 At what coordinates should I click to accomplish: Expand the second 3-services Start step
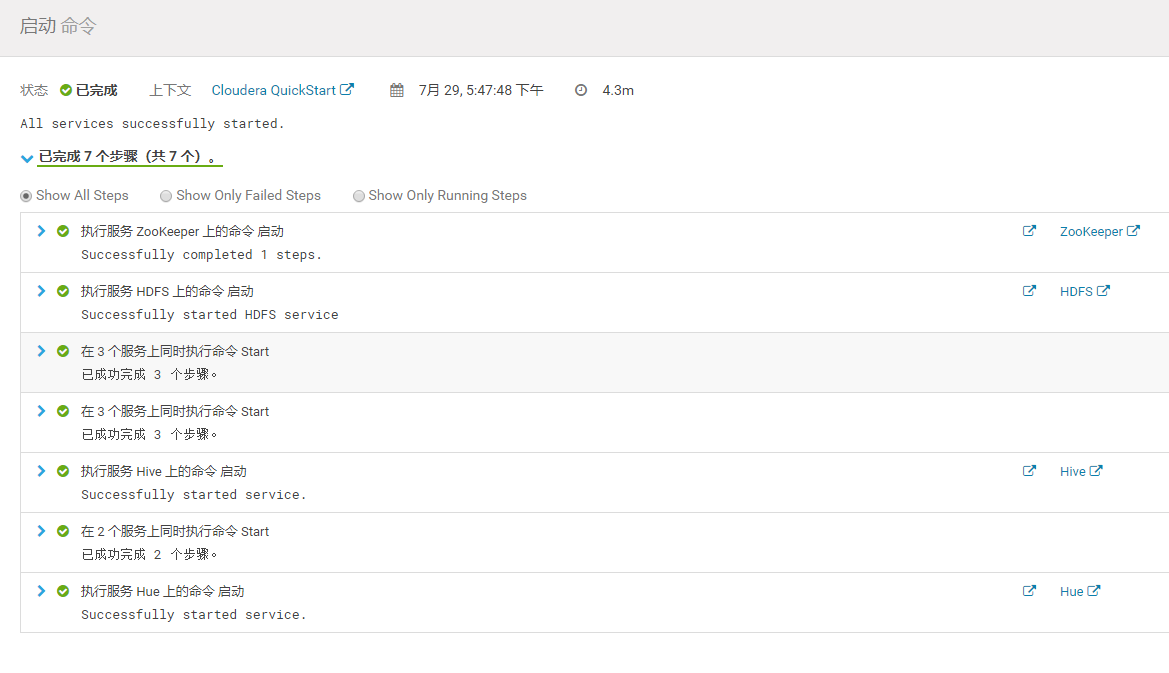click(41, 411)
